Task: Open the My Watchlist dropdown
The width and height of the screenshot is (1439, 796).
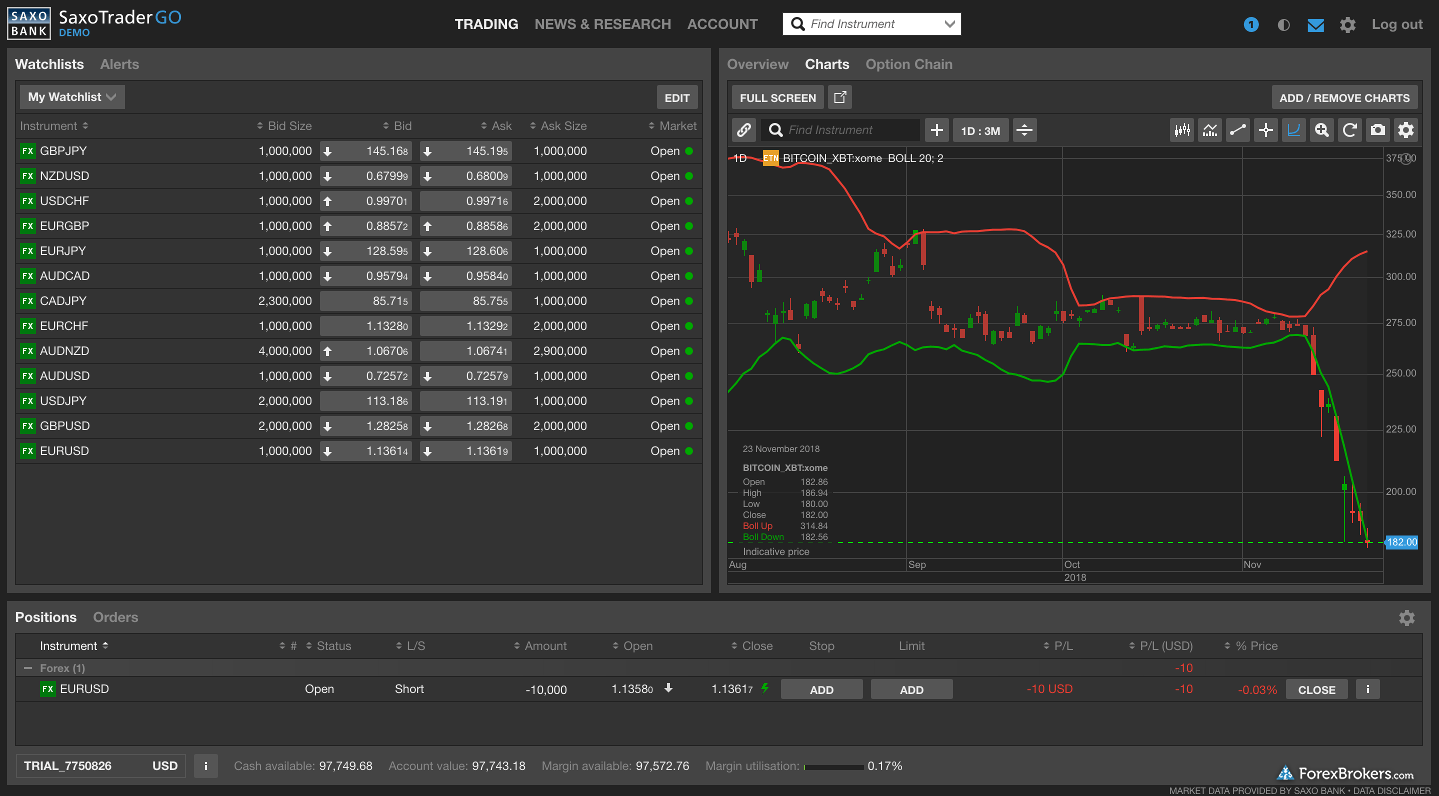Action: click(x=72, y=97)
